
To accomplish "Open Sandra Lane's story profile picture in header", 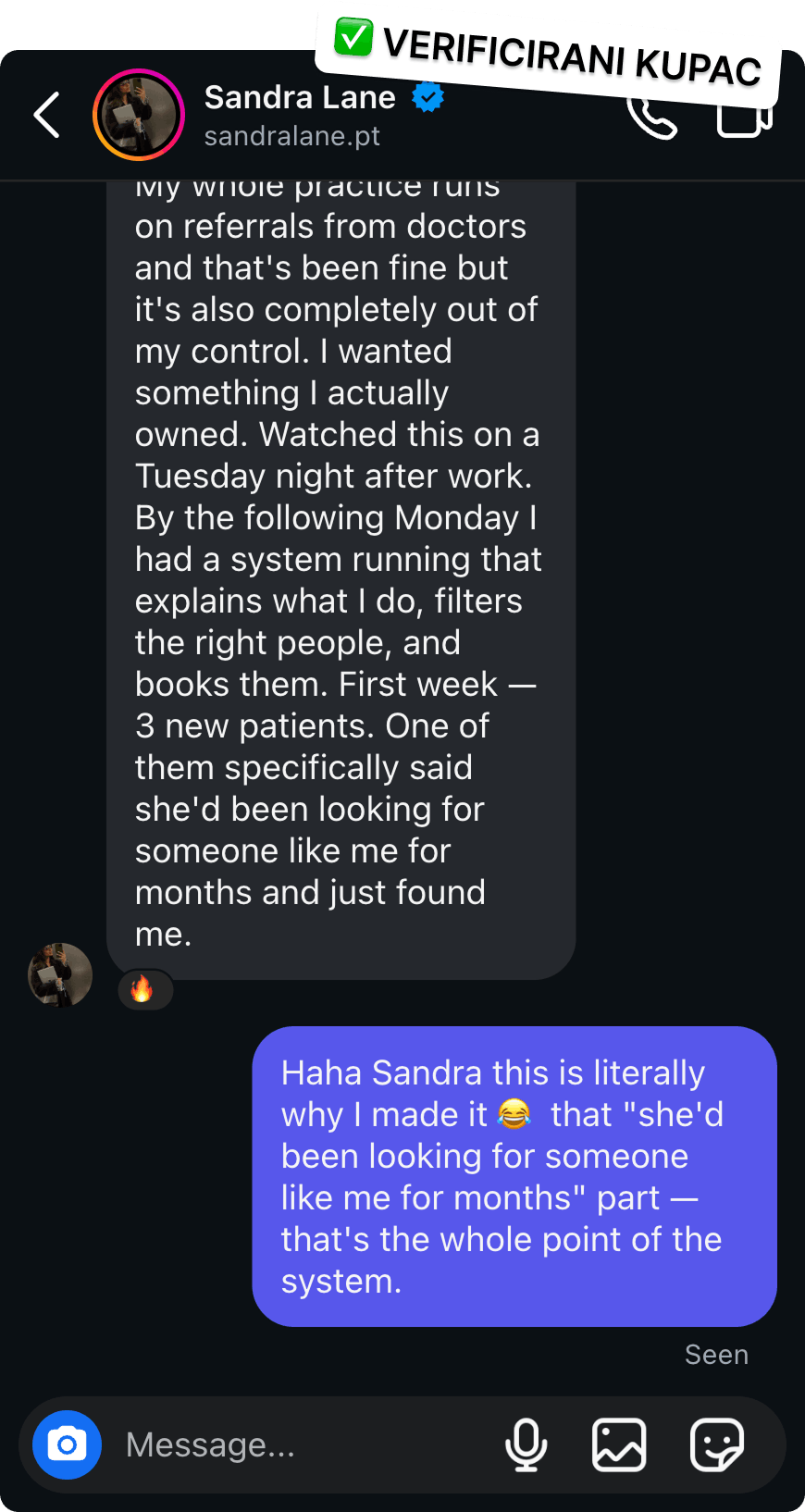I will tap(139, 115).
